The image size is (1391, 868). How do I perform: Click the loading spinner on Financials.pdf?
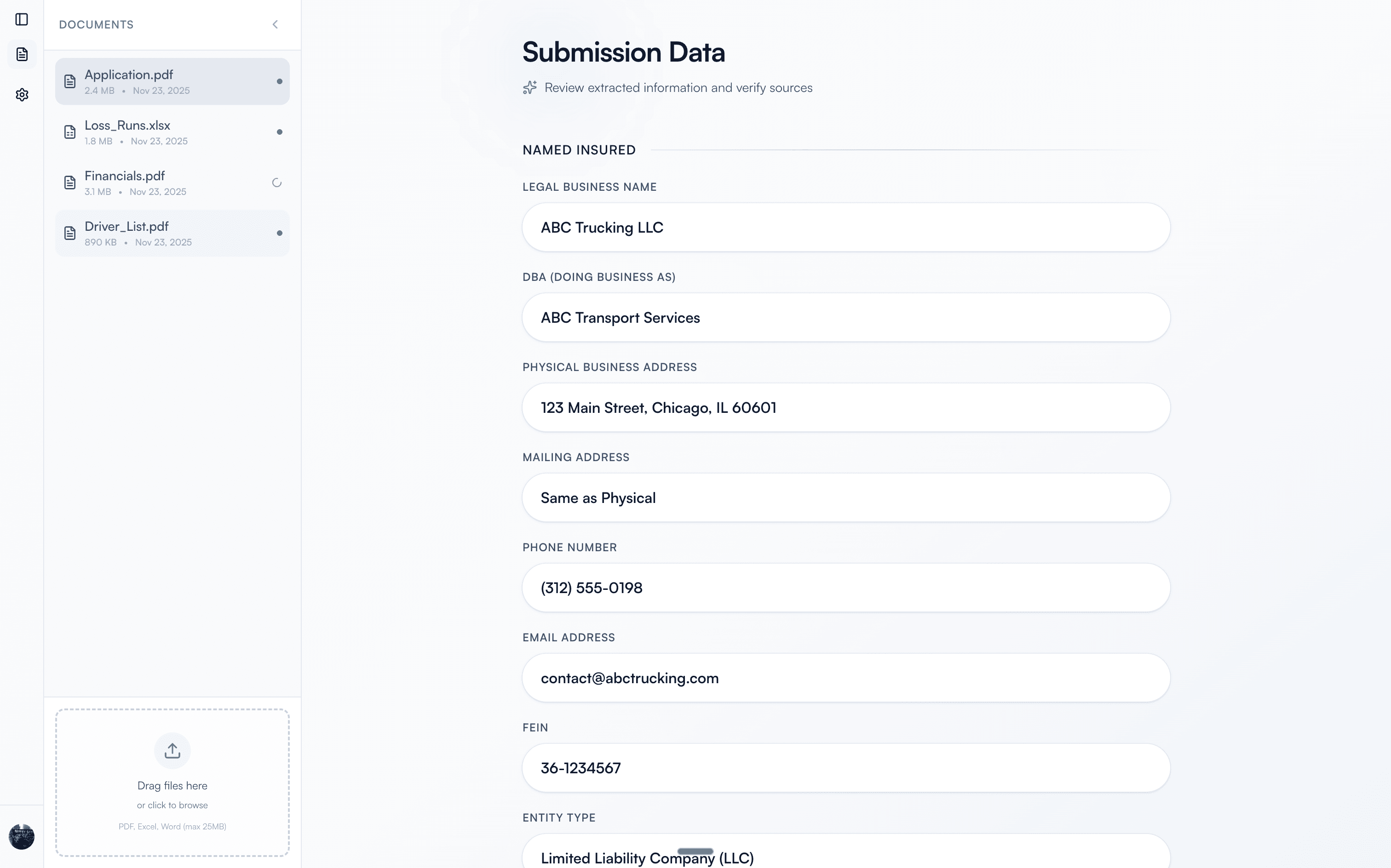277,182
